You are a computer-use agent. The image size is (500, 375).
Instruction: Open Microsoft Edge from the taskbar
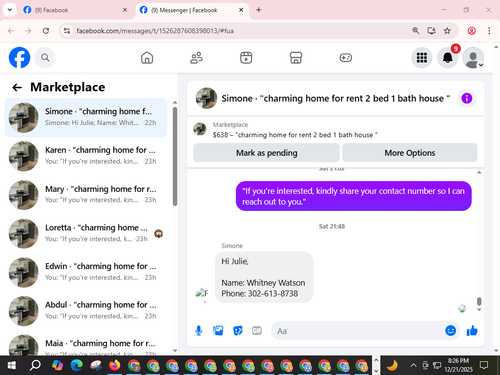click(77, 366)
